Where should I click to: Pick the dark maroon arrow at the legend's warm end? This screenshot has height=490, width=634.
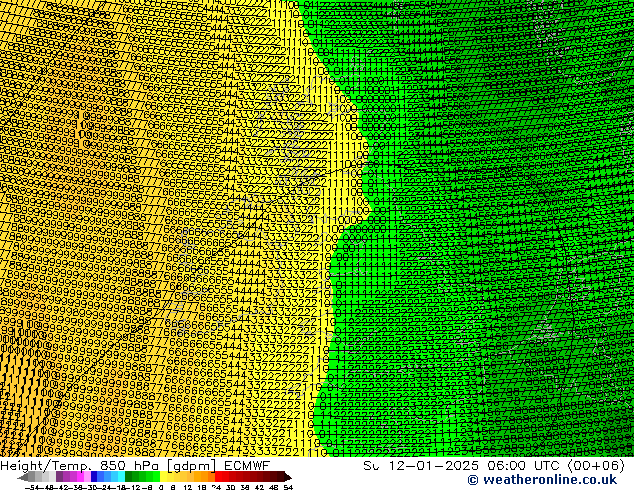pos(288,478)
